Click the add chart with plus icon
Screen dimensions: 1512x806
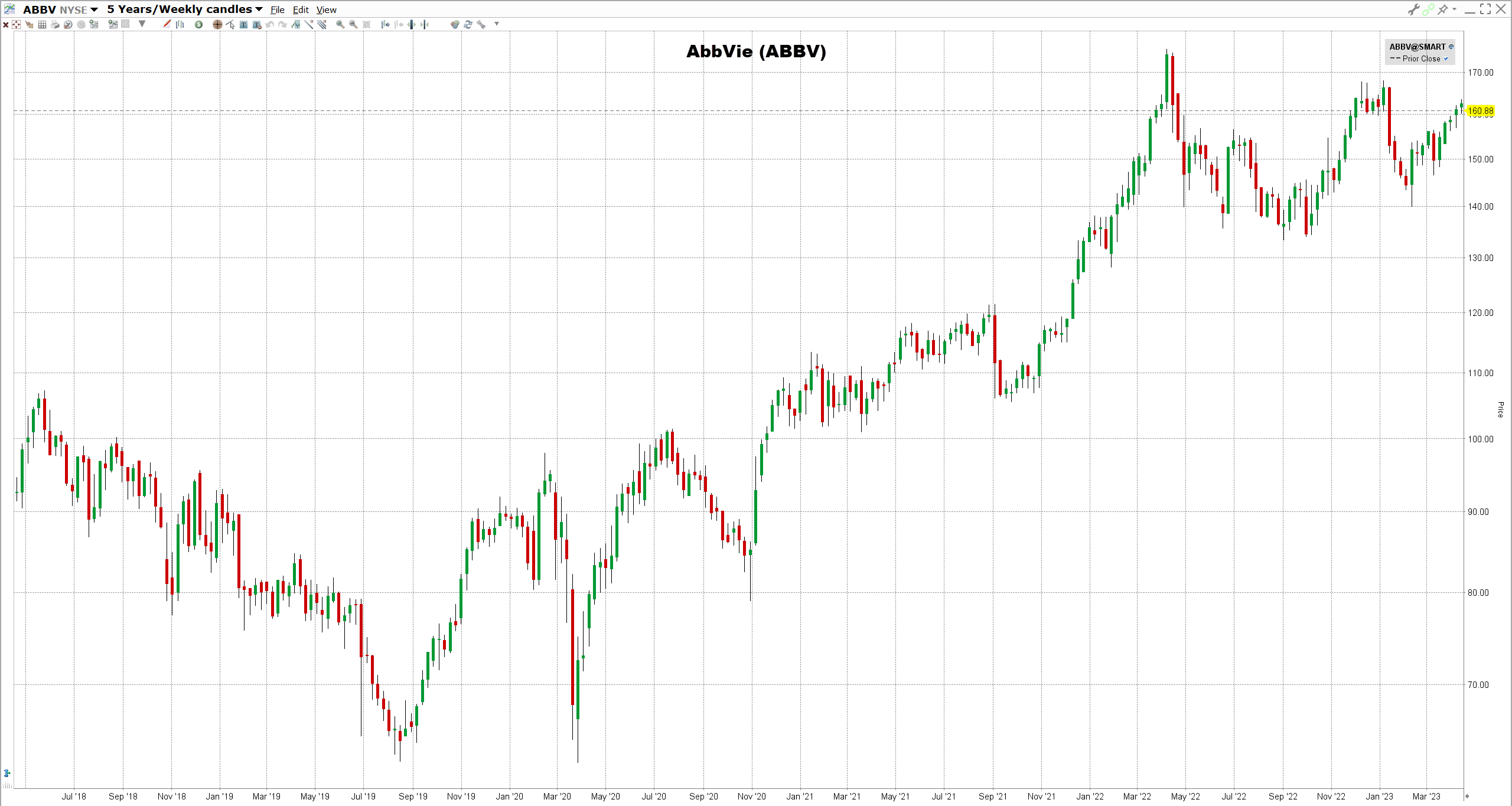[x=113, y=25]
